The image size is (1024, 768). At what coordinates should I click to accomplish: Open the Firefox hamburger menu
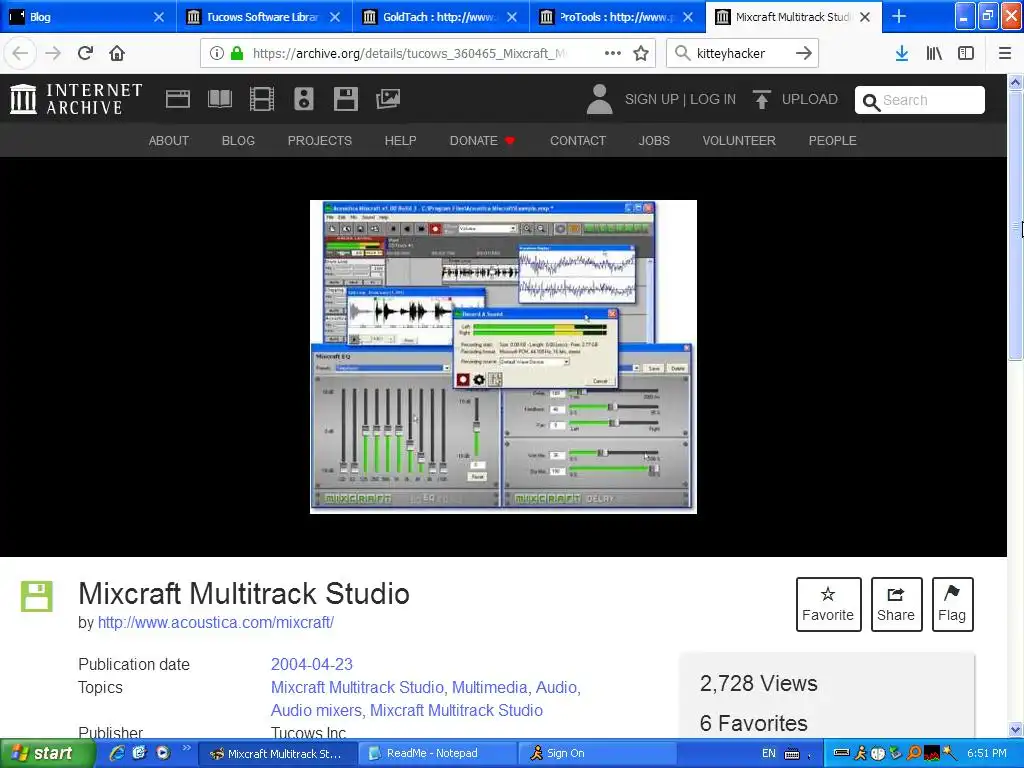[x=1005, y=53]
